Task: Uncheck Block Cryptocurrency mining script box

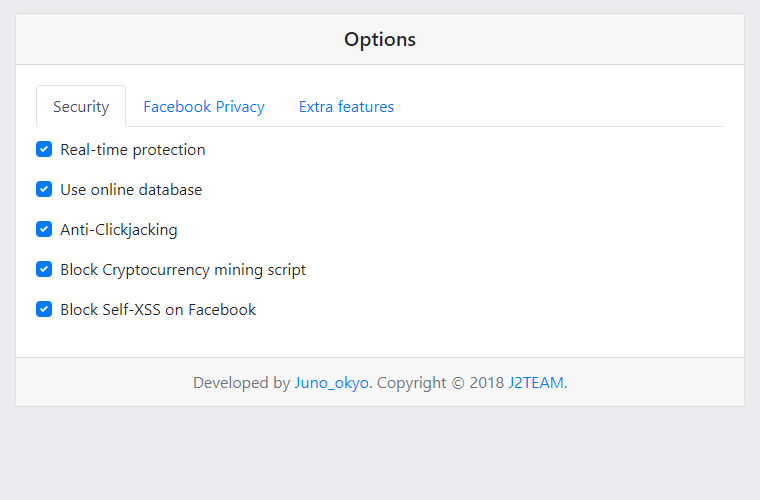Action: click(x=44, y=269)
